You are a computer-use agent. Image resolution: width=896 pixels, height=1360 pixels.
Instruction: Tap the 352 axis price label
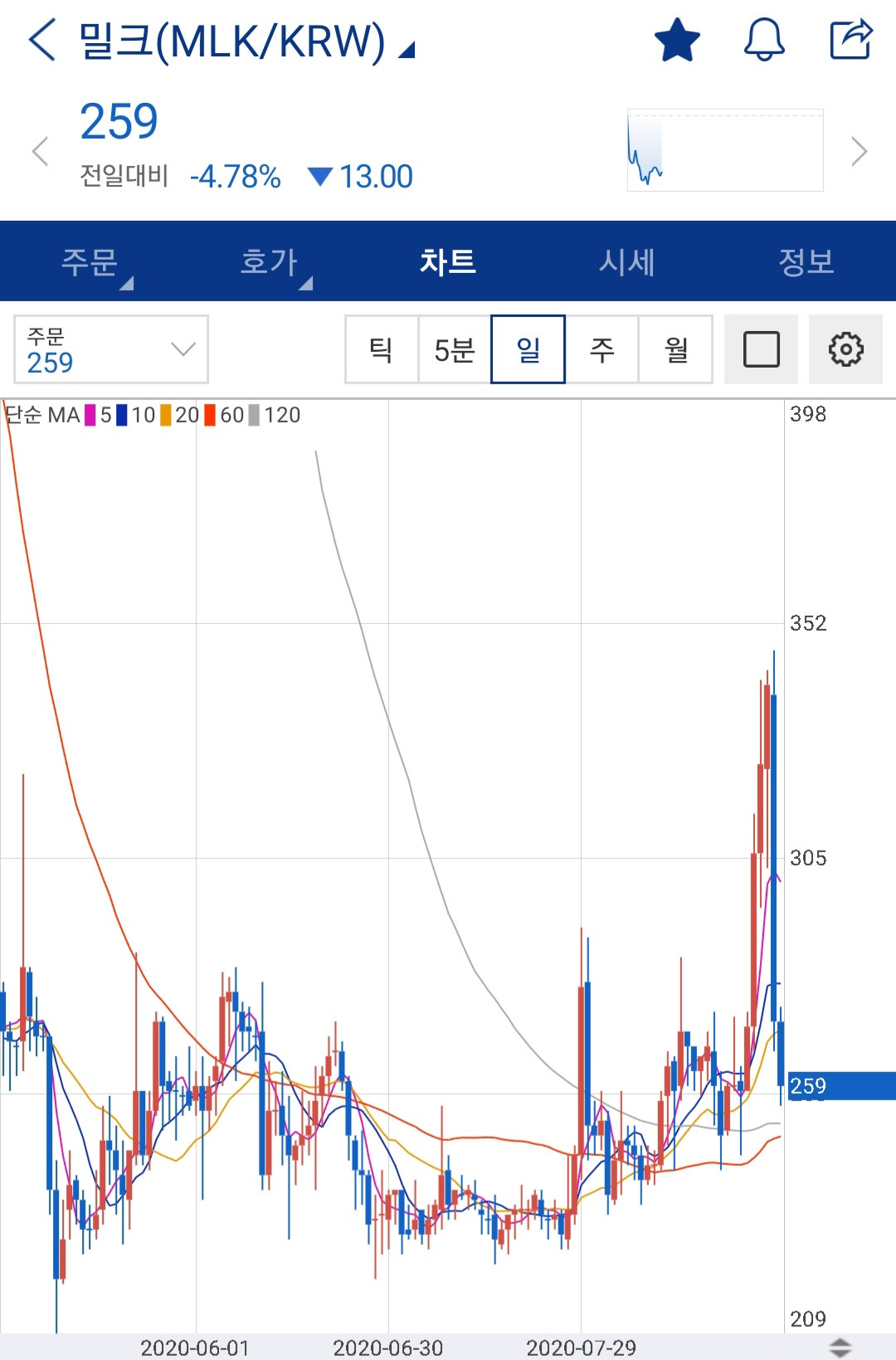tap(808, 623)
